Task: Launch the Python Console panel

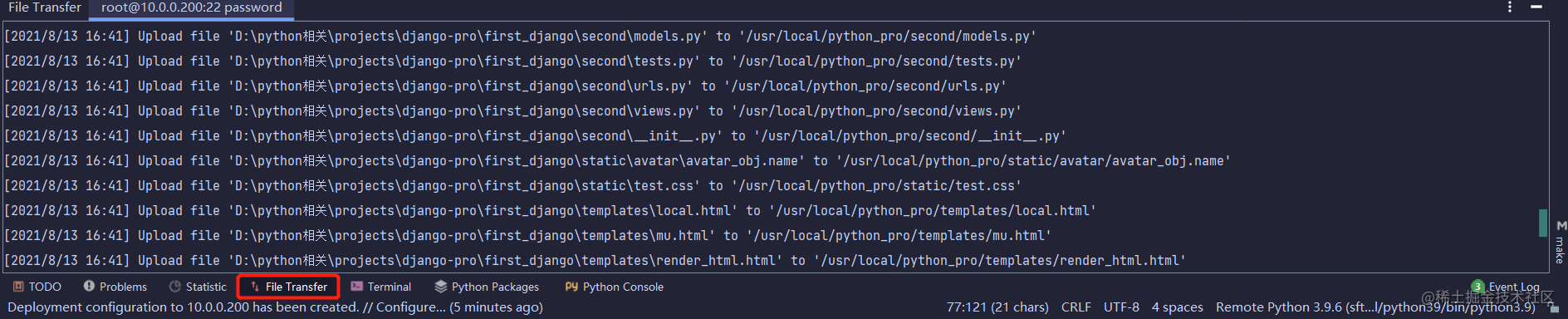Action: (615, 287)
